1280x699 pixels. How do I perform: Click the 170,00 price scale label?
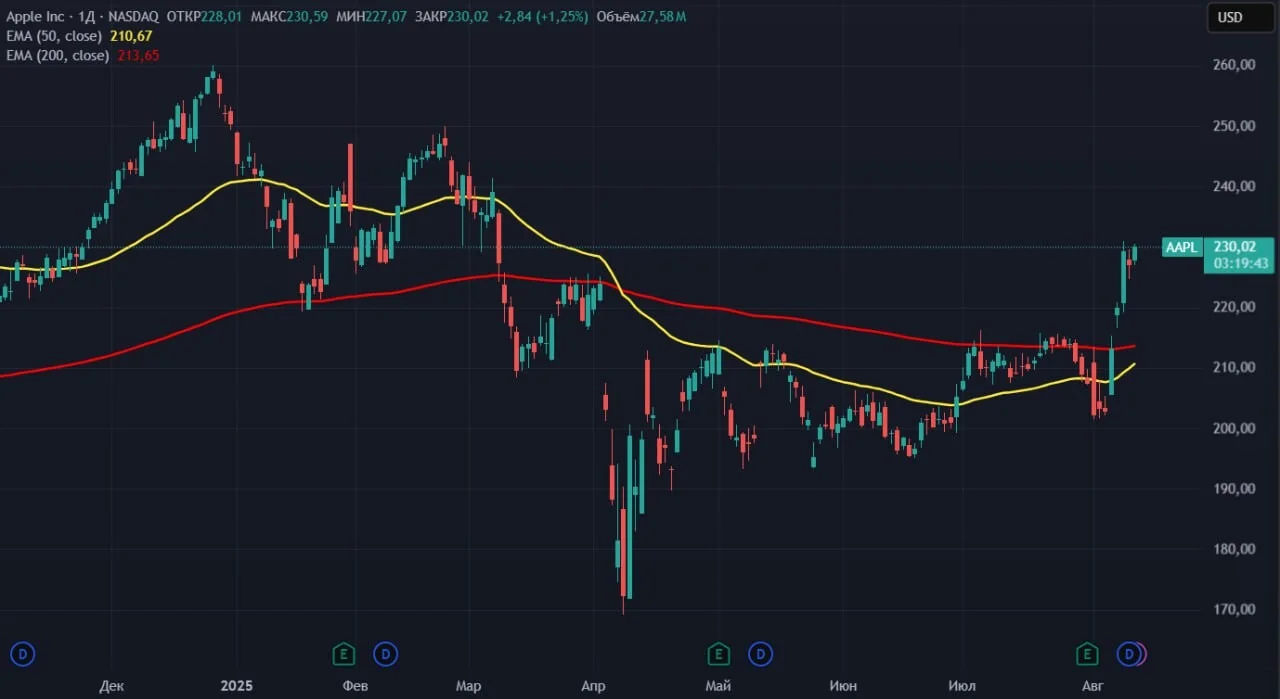point(1233,610)
